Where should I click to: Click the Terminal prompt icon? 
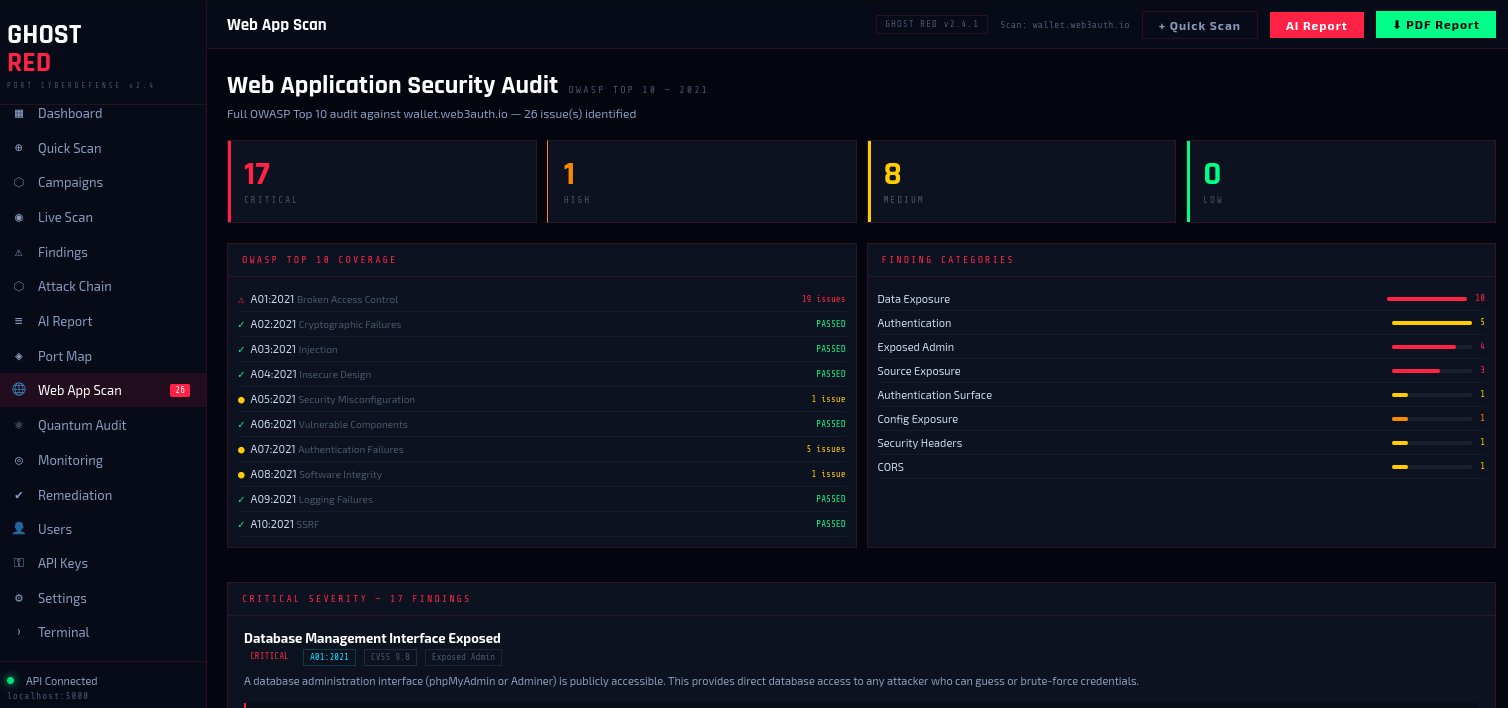pyautogui.click(x=18, y=632)
